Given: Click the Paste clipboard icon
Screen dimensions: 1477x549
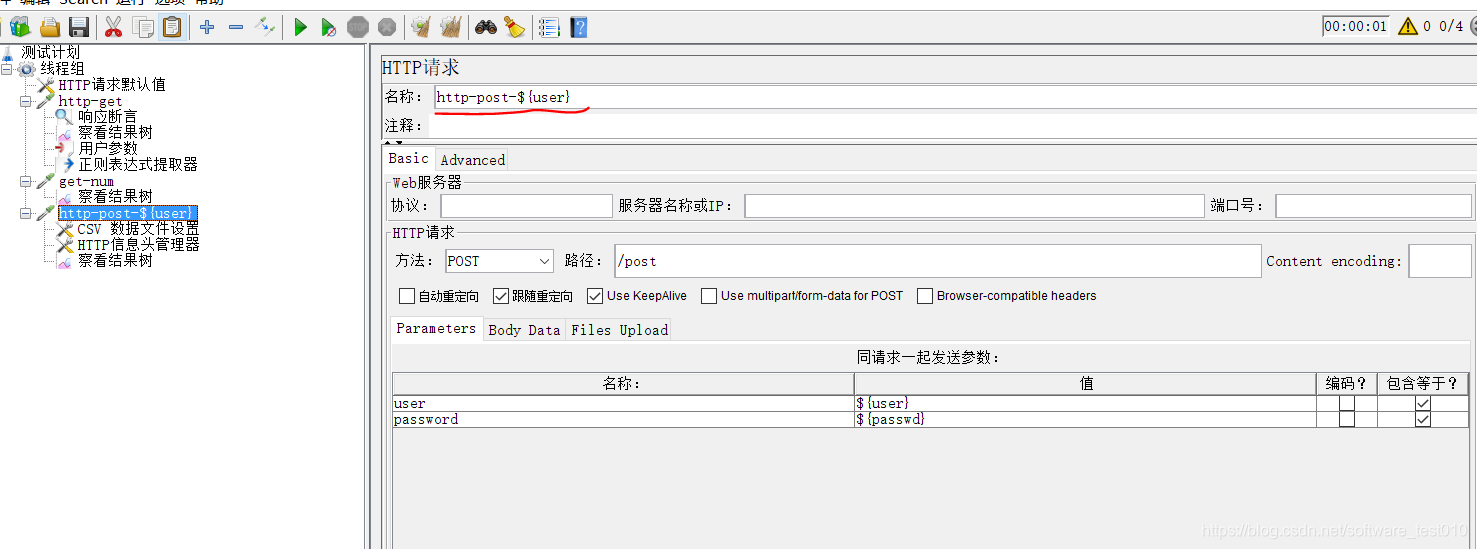Looking at the screenshot, I should tap(172, 27).
